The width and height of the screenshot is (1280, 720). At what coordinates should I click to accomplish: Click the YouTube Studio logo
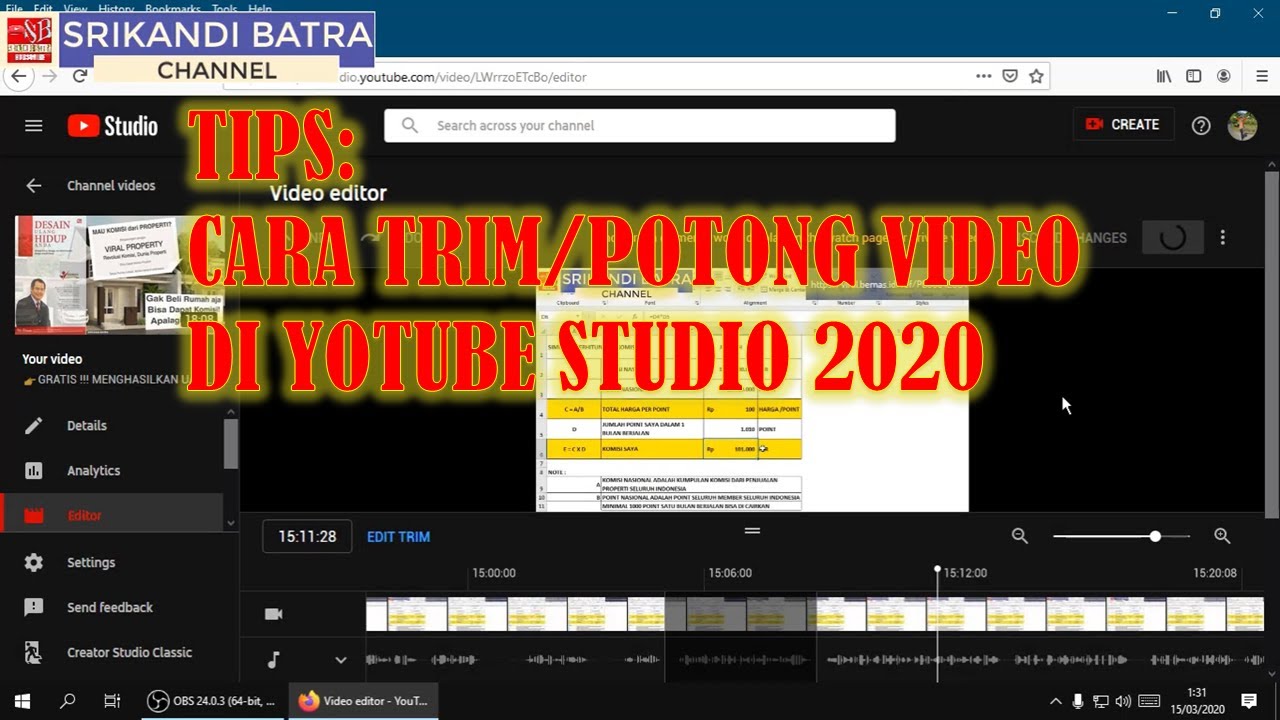(113, 126)
